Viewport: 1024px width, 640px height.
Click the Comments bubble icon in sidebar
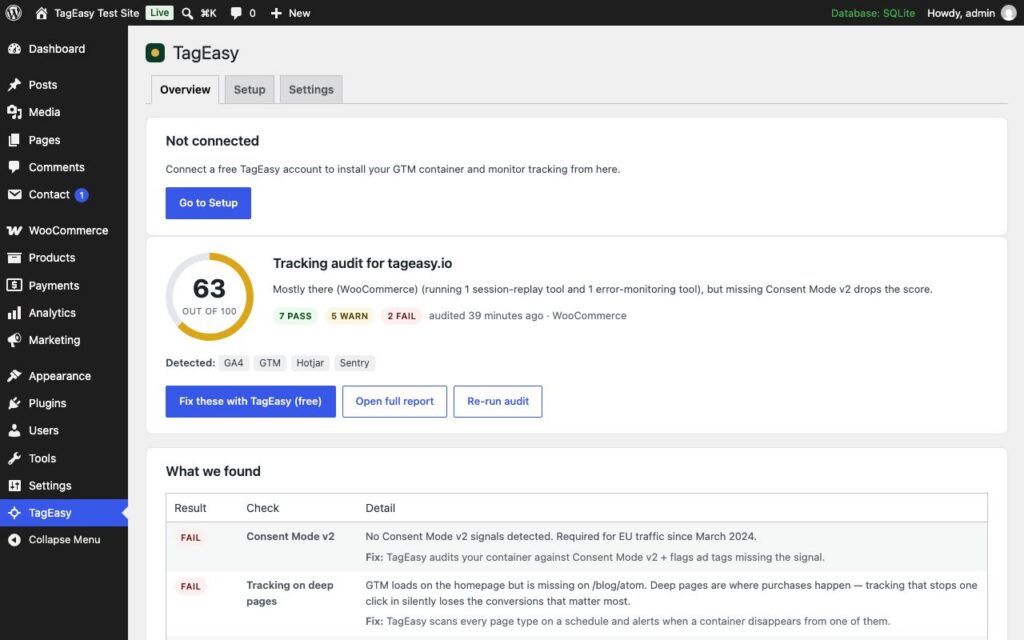[14, 167]
